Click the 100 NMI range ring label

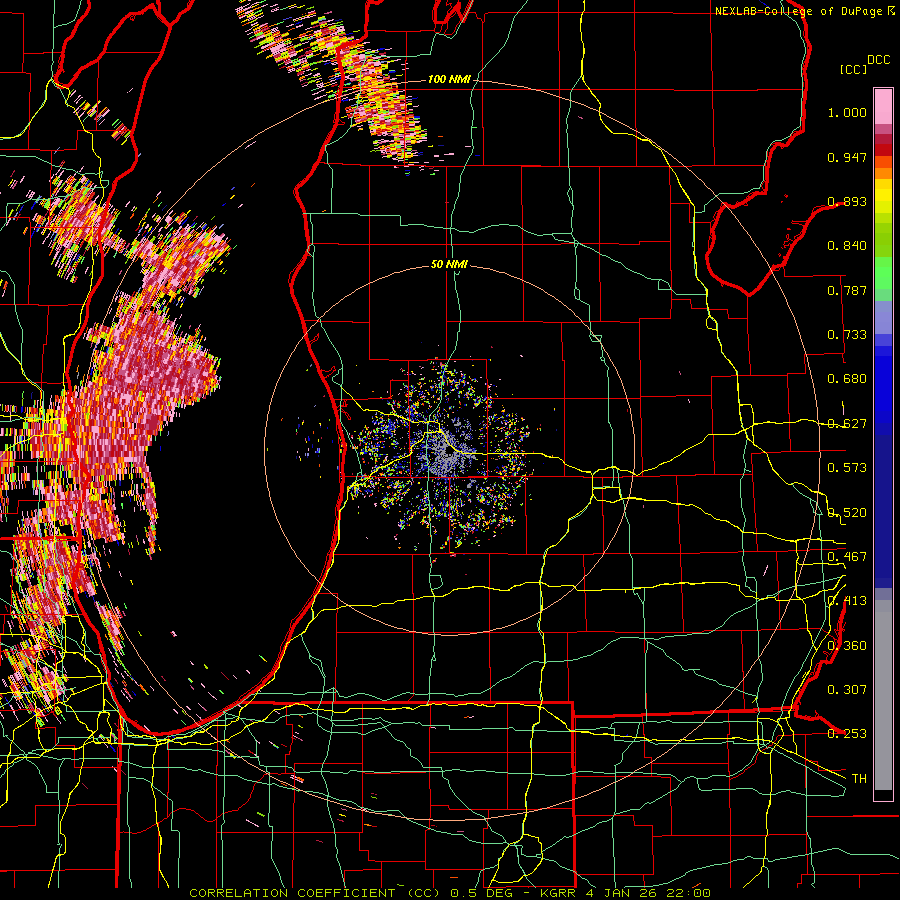pyautogui.click(x=449, y=79)
